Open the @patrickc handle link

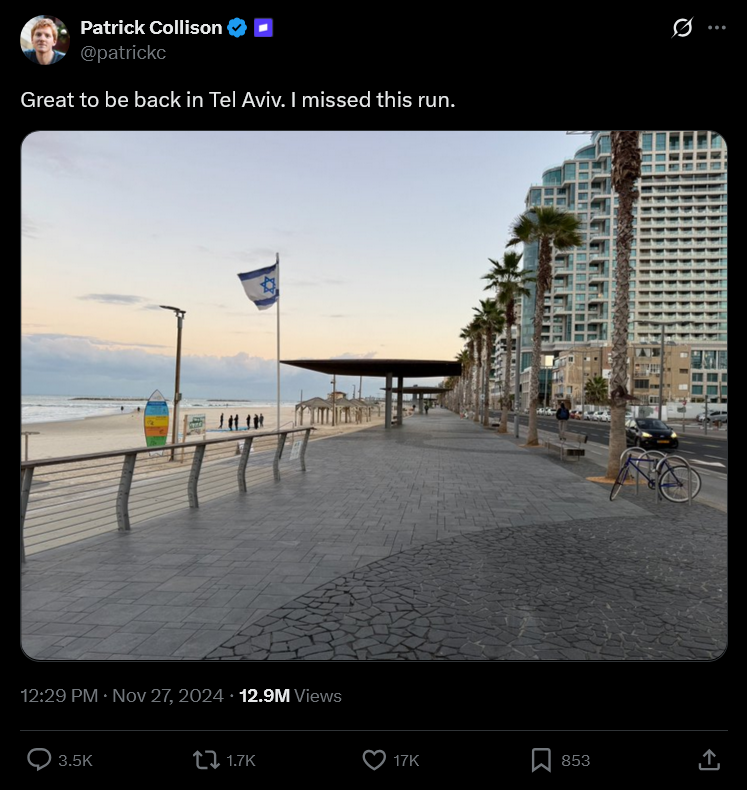[123, 53]
